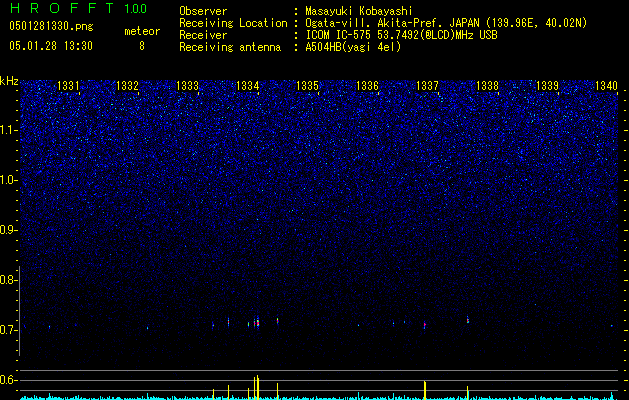Click the 1335 time marker
629x400 pixels.
pos(307,85)
